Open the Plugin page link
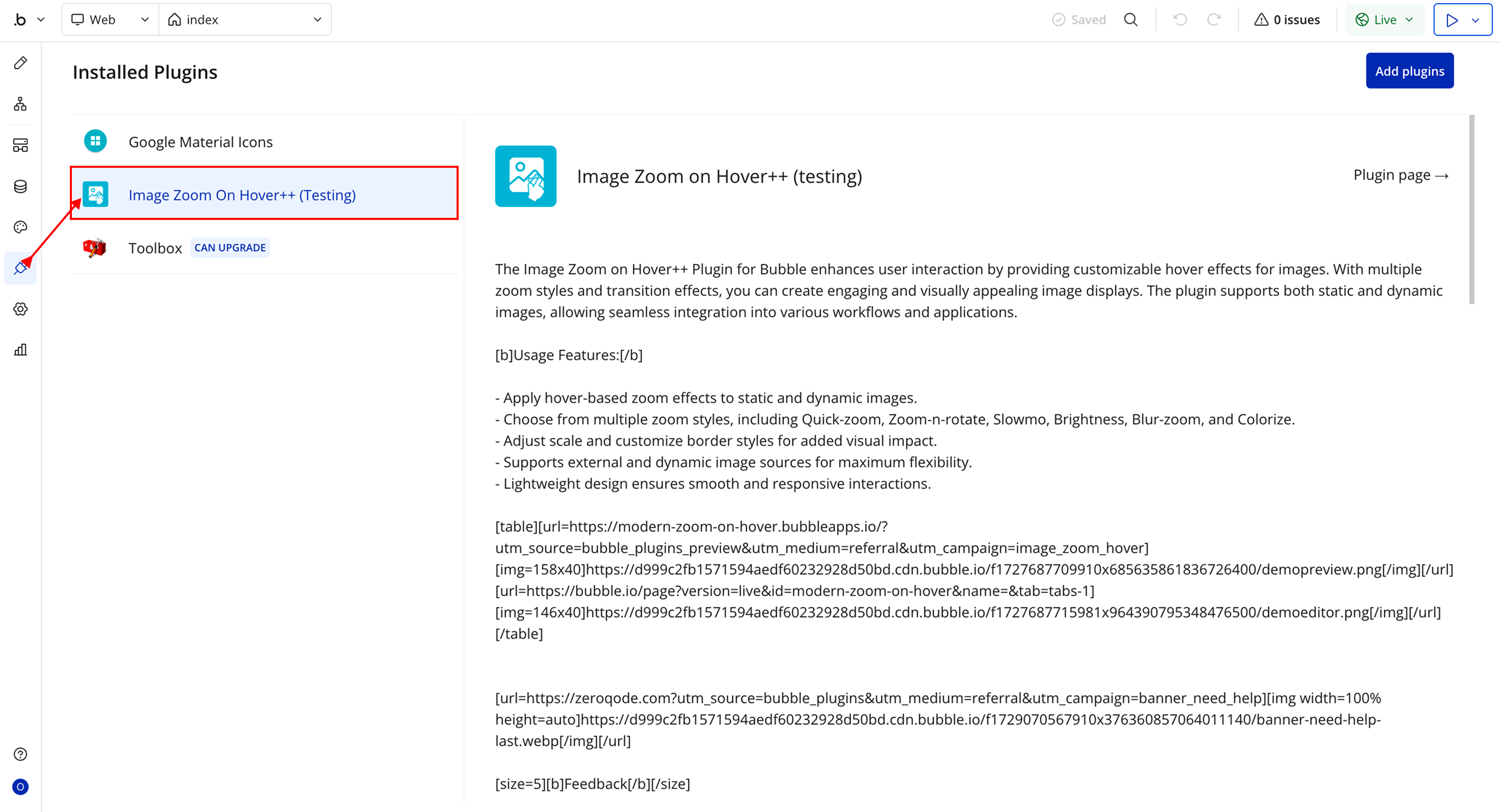Screen dimensions: 1501x812 click(x=1399, y=175)
